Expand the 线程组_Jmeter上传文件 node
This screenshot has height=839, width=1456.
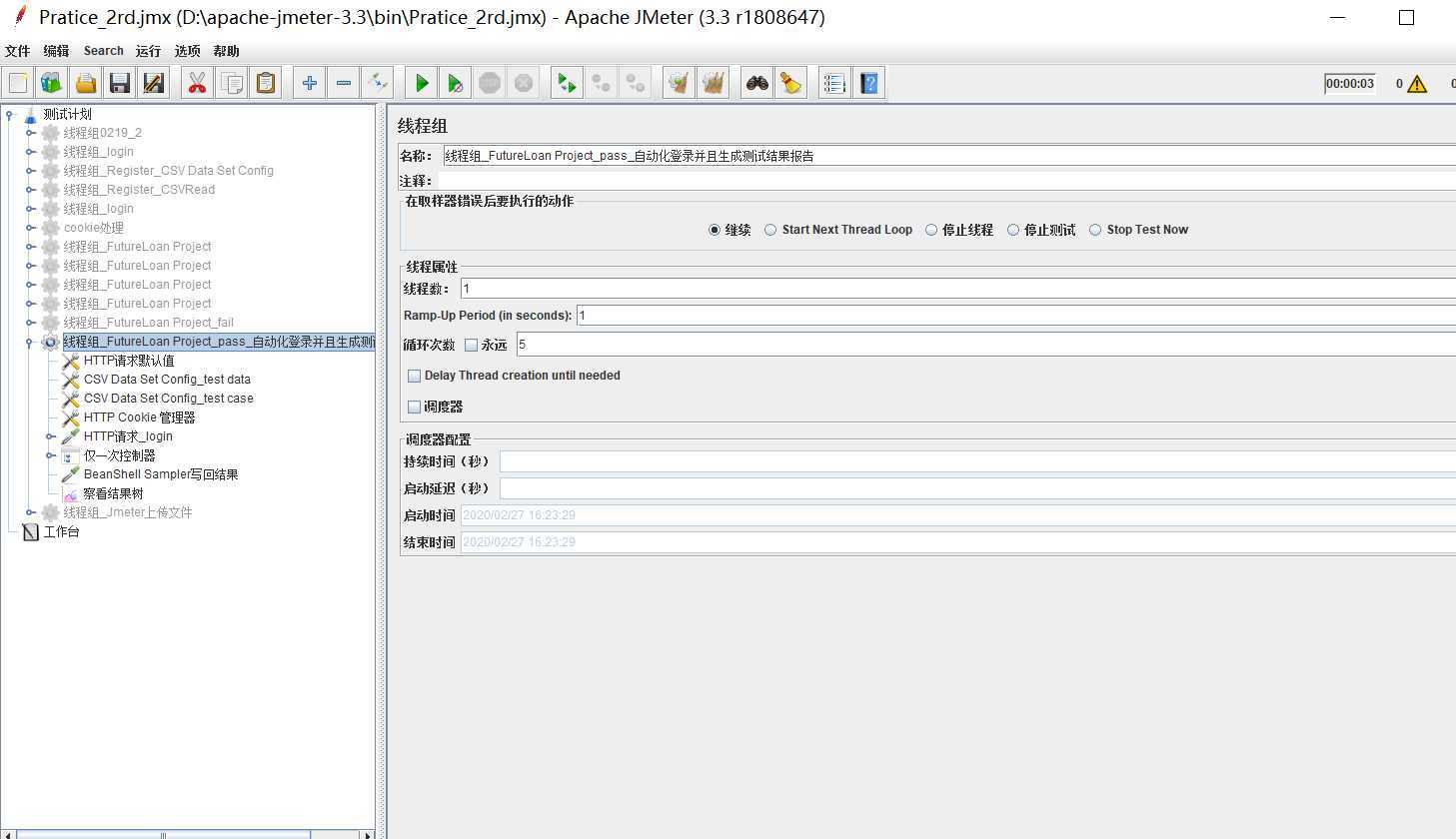point(30,512)
